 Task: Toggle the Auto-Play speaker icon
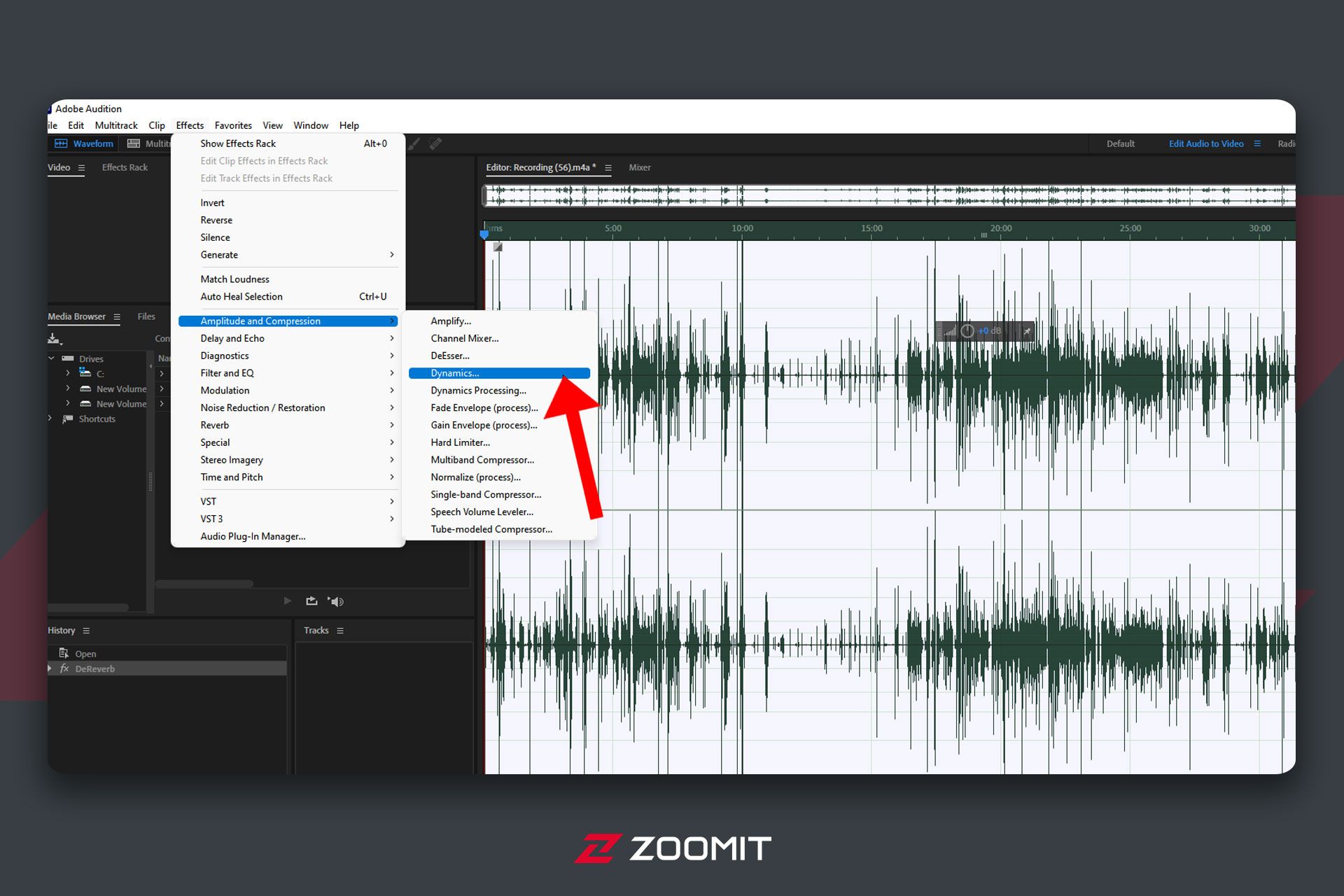[336, 601]
